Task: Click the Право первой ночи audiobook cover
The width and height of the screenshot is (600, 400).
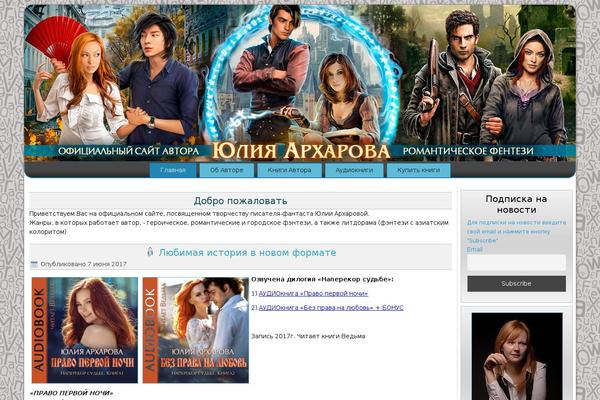Action: pos(85,330)
